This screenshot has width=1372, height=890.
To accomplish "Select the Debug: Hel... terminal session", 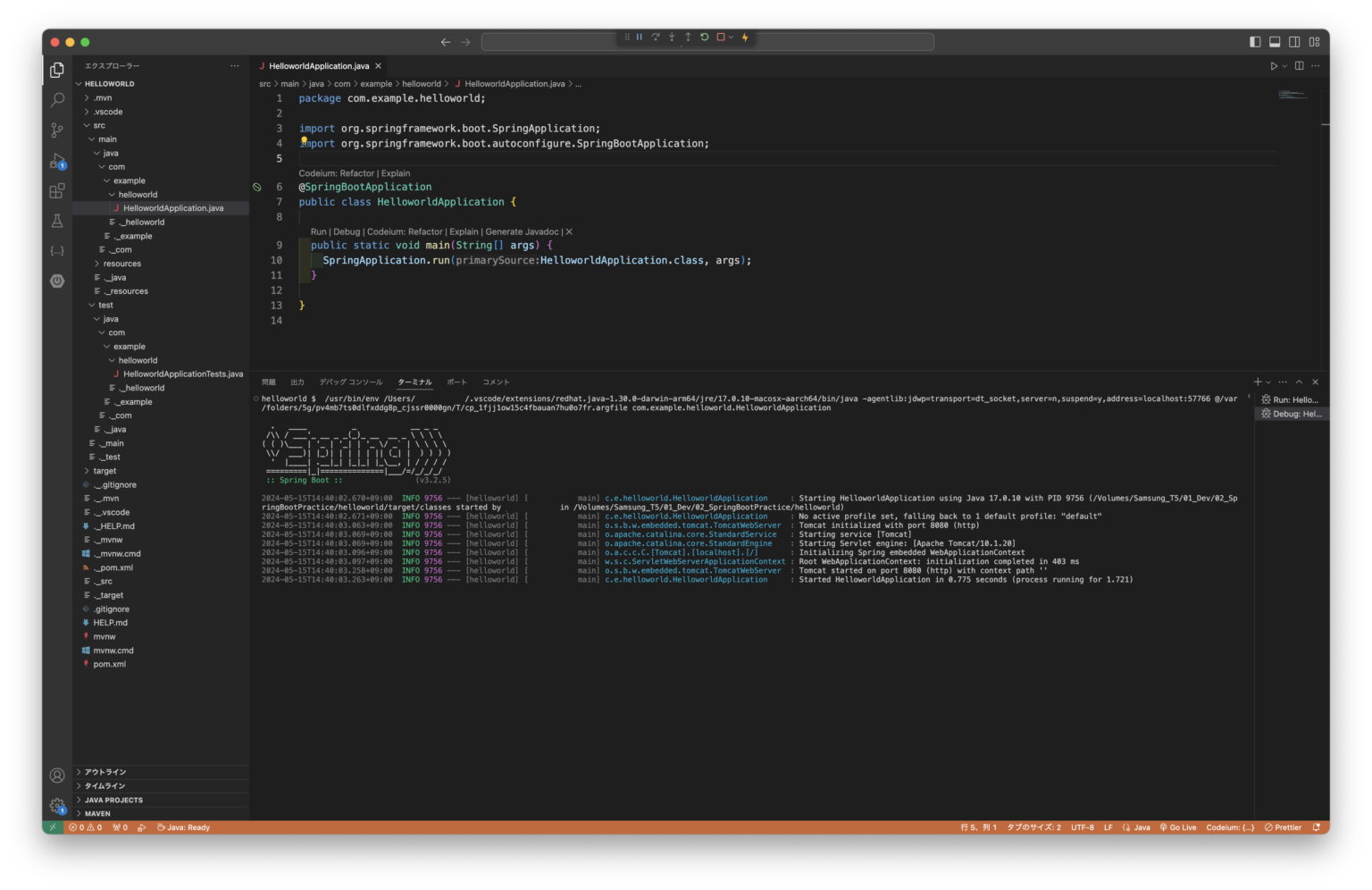I will (x=1291, y=413).
